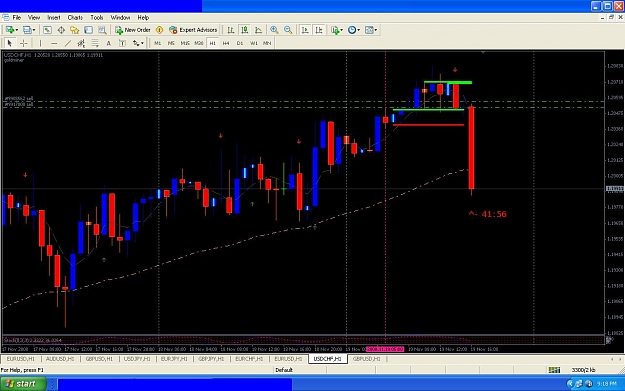Click the 9:18 PM tray clock
The width and height of the screenshot is (625, 391).
(x=607, y=384)
